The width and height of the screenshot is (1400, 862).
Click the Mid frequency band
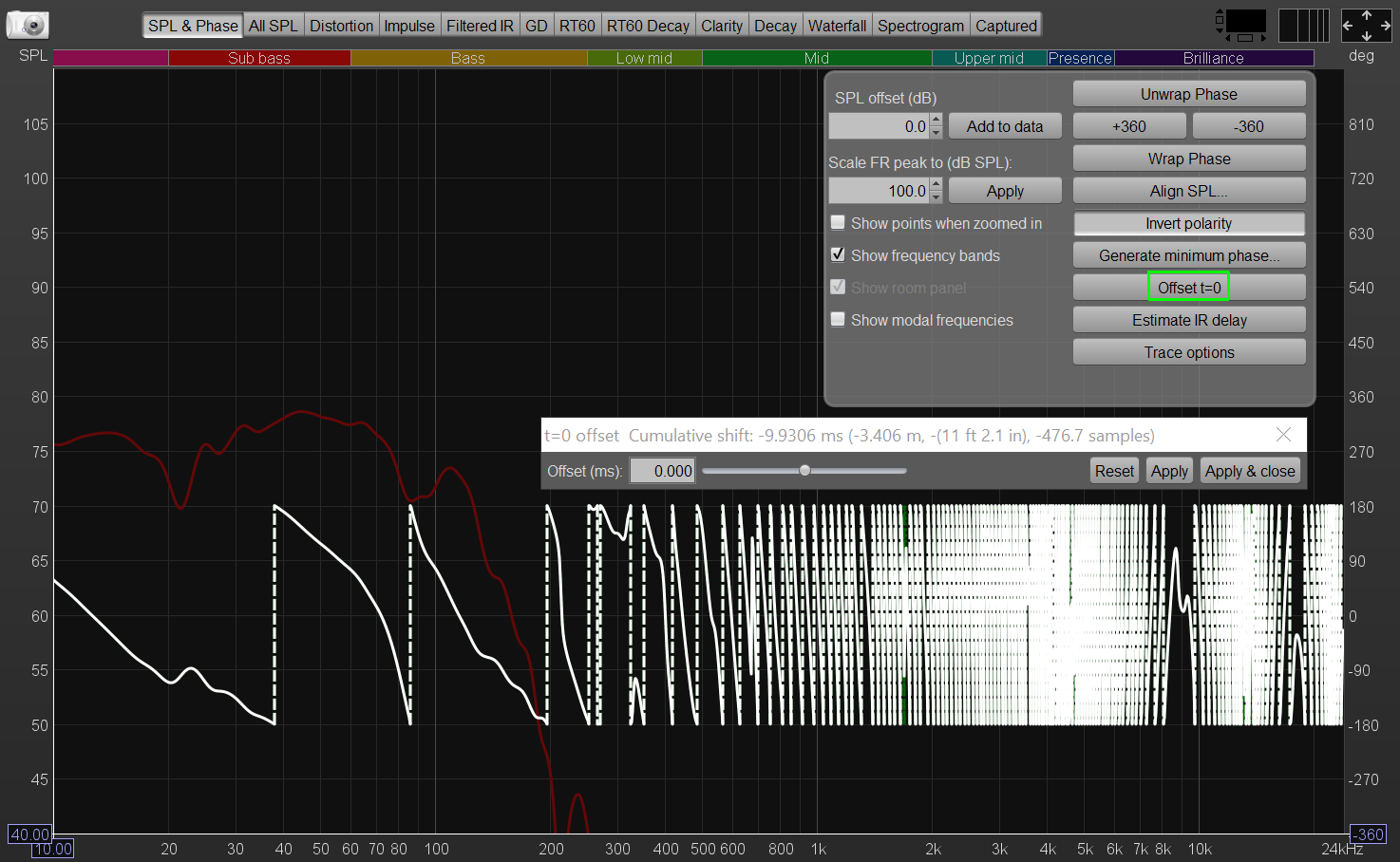pos(817,58)
